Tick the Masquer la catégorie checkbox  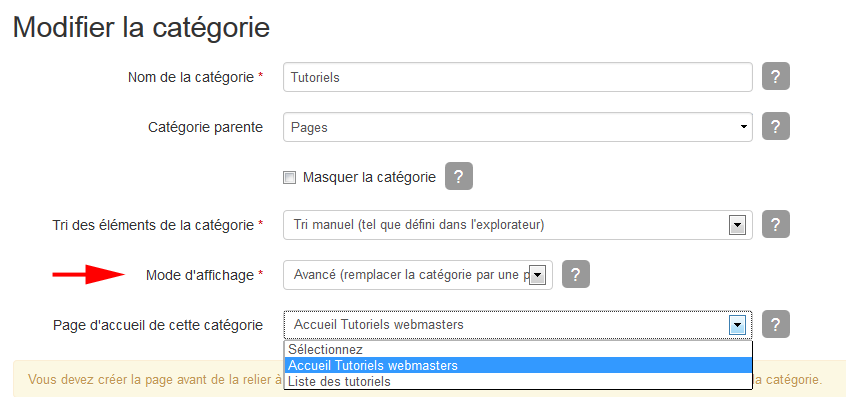[290, 177]
